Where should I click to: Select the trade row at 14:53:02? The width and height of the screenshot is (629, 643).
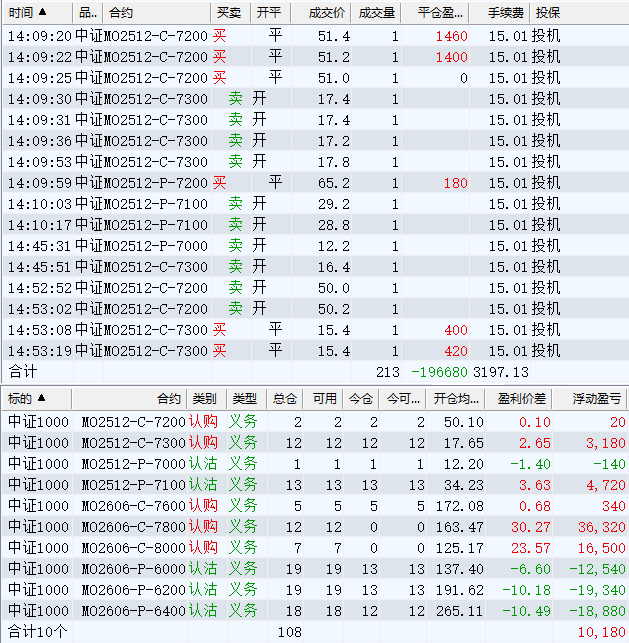pos(316,309)
